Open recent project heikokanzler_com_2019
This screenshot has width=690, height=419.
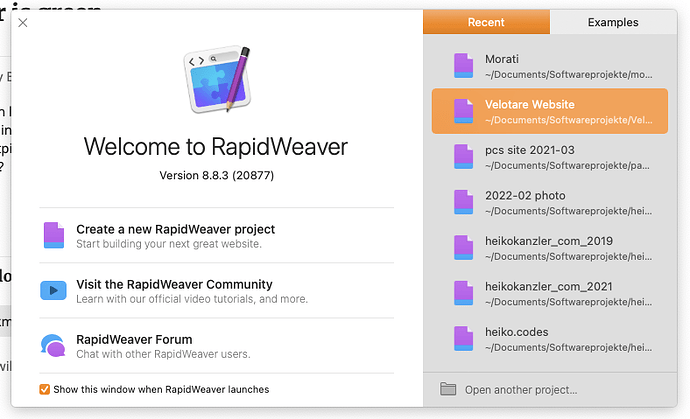click(x=550, y=248)
